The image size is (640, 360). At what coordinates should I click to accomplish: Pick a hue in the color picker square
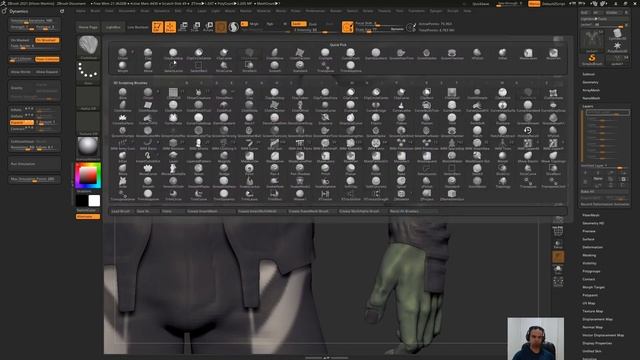pos(88,176)
